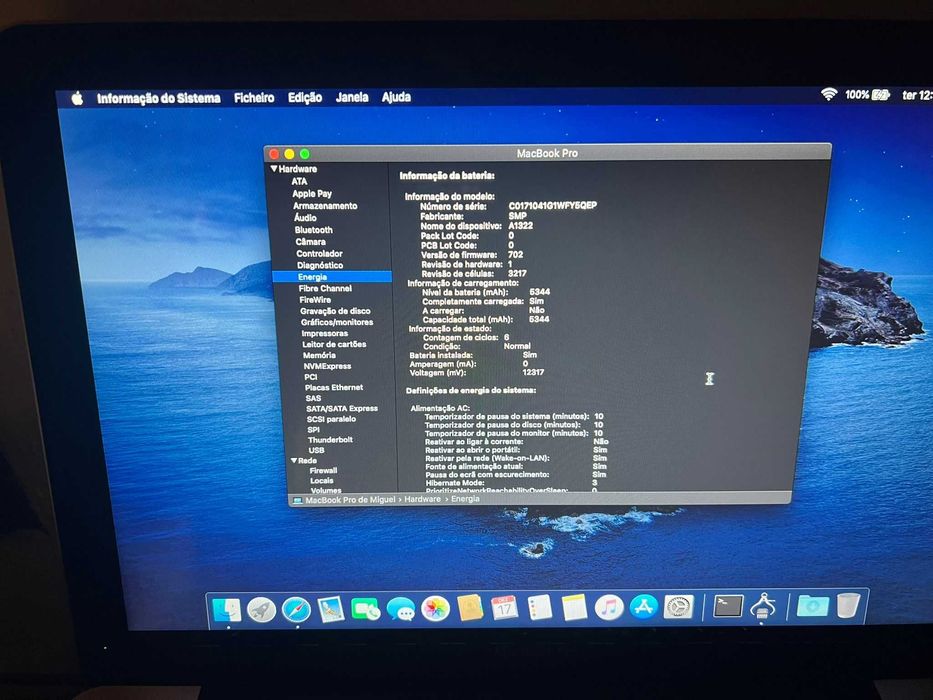Open Finder from the dock

[227, 609]
